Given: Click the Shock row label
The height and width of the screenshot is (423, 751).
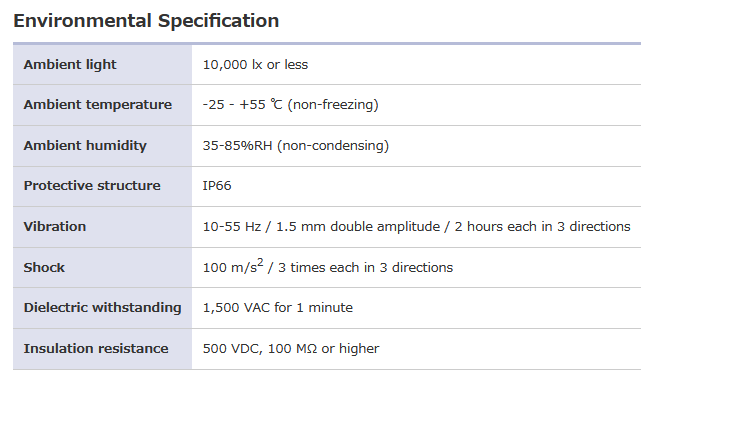Looking at the screenshot, I should 44,268.
